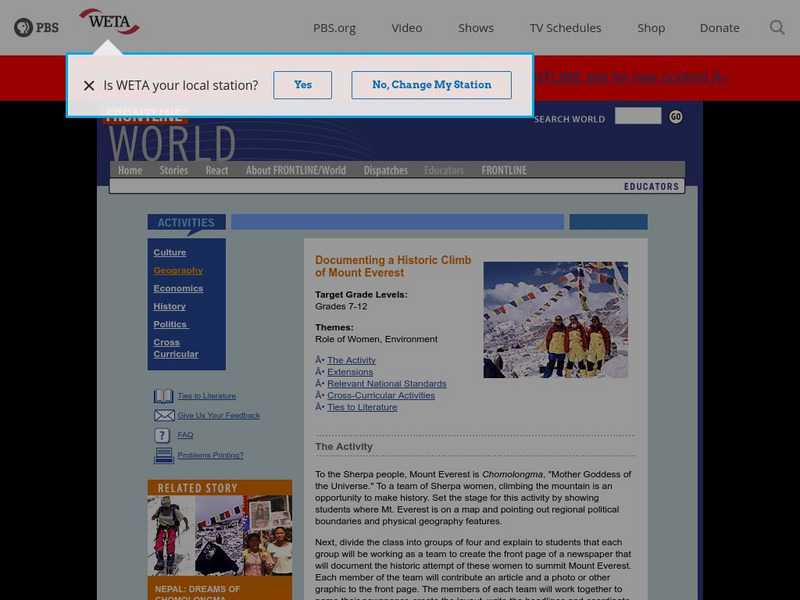Dismiss the local station popup with X
800x600 pixels.
coord(89,85)
